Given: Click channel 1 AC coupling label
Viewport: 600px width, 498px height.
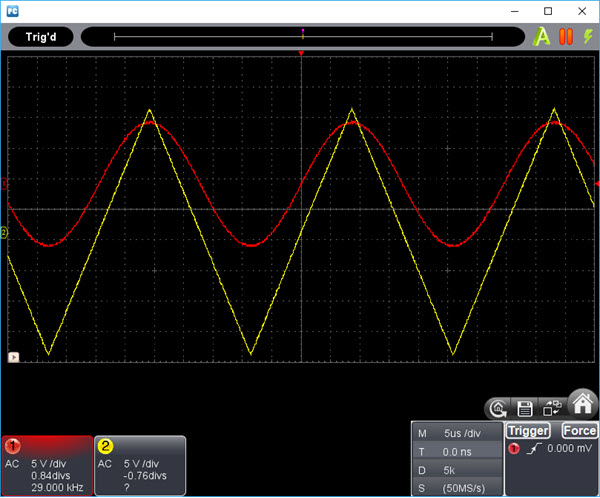Looking at the screenshot, I should [x=12, y=464].
